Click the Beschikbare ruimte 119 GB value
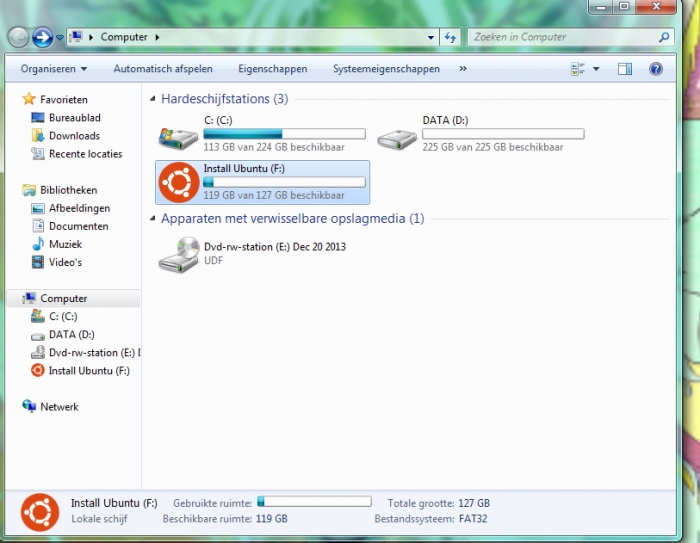The width and height of the screenshot is (700, 543). coord(271,519)
